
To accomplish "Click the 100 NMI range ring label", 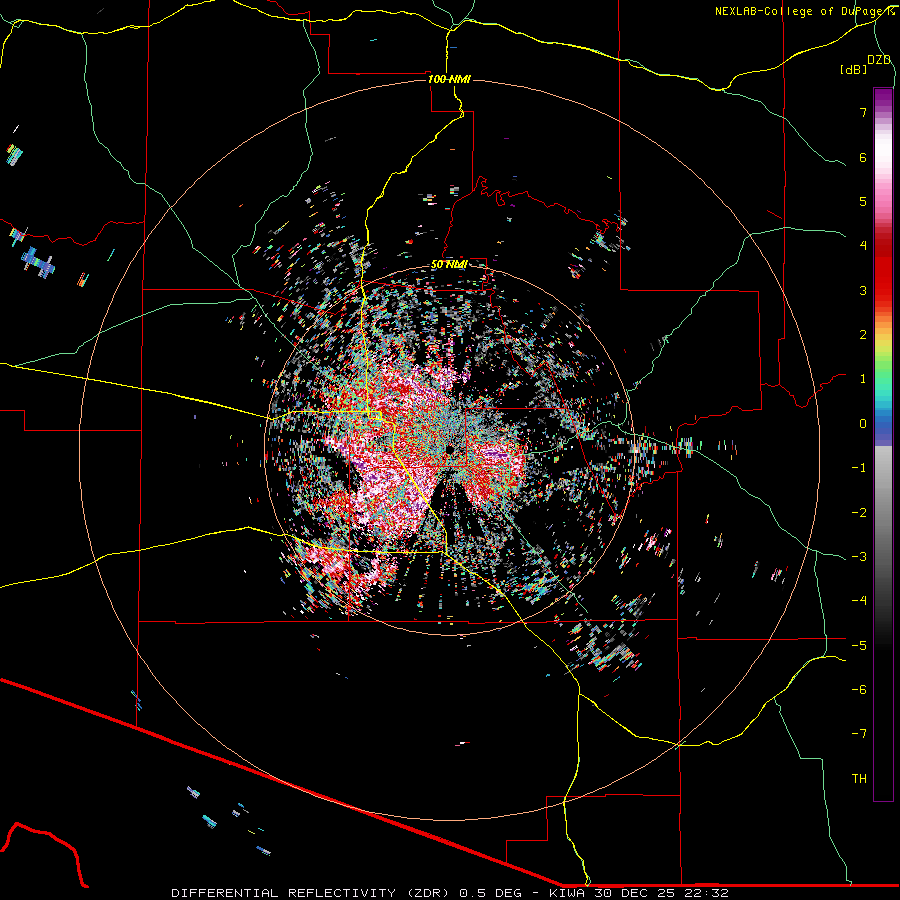I will [x=449, y=79].
